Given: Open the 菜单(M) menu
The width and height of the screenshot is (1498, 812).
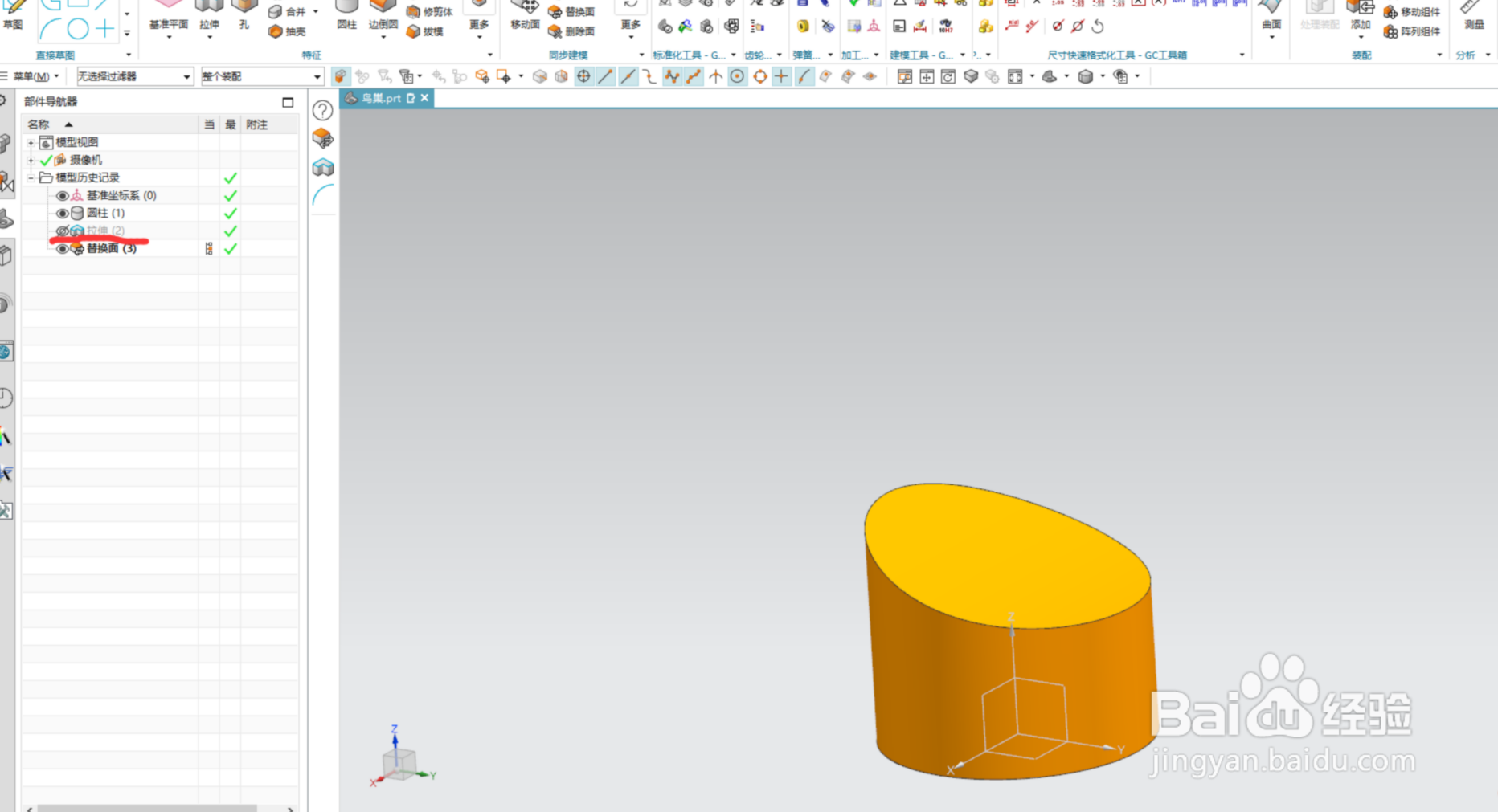Looking at the screenshot, I should point(32,76).
